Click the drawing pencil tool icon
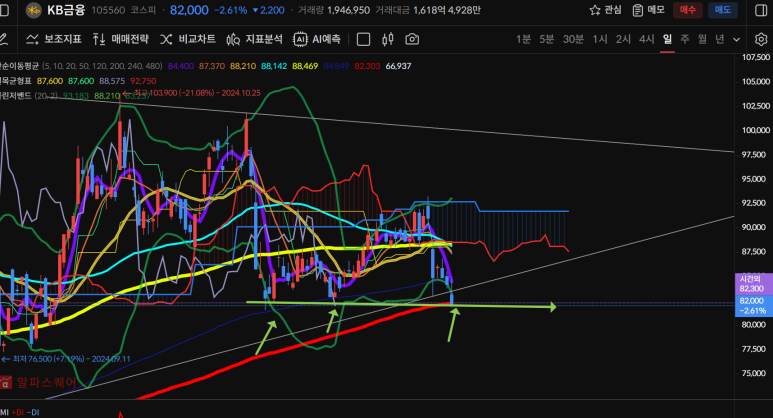773x418 pixels. click(x=3, y=39)
